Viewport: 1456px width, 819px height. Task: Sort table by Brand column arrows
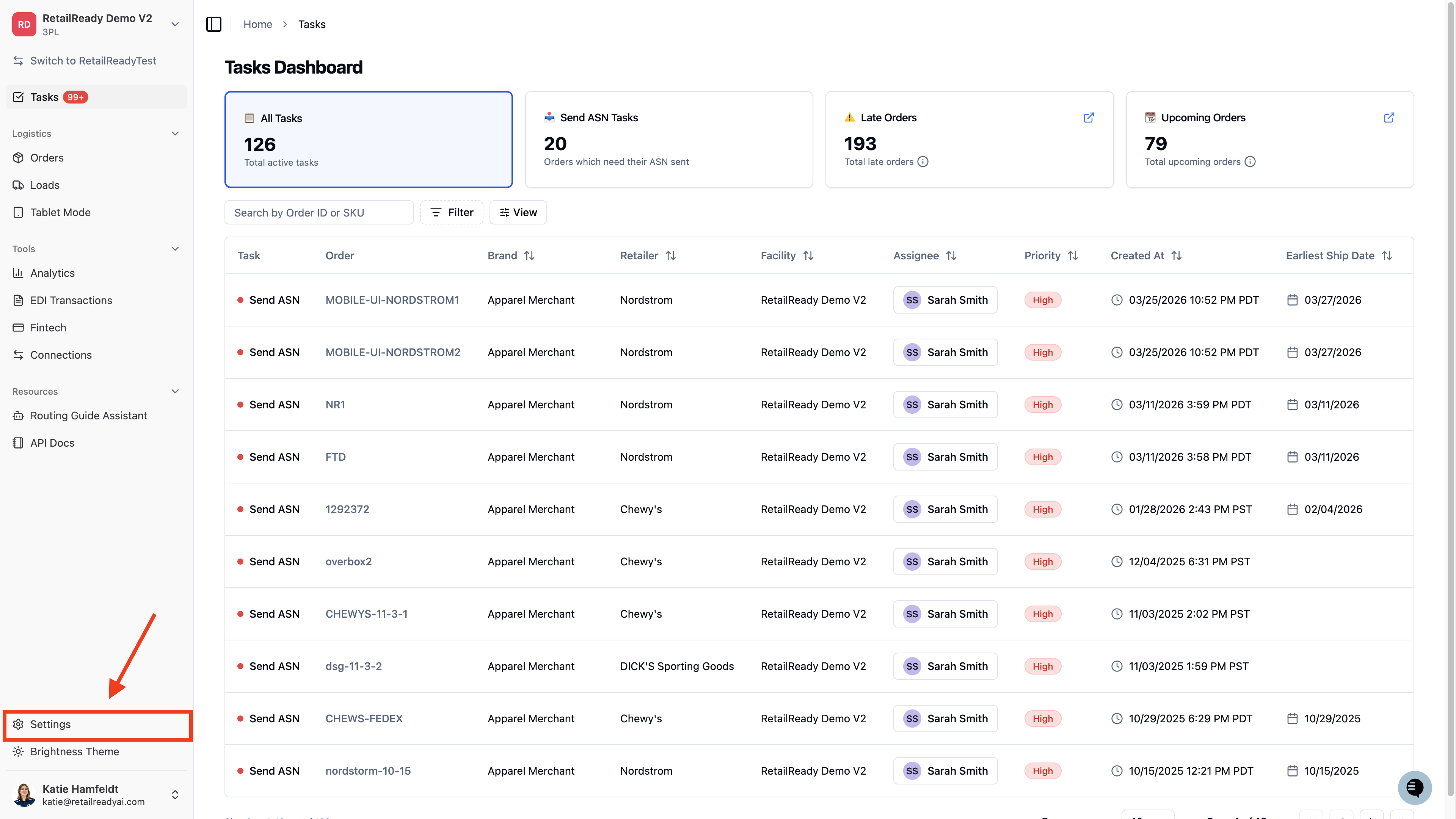coord(529,256)
